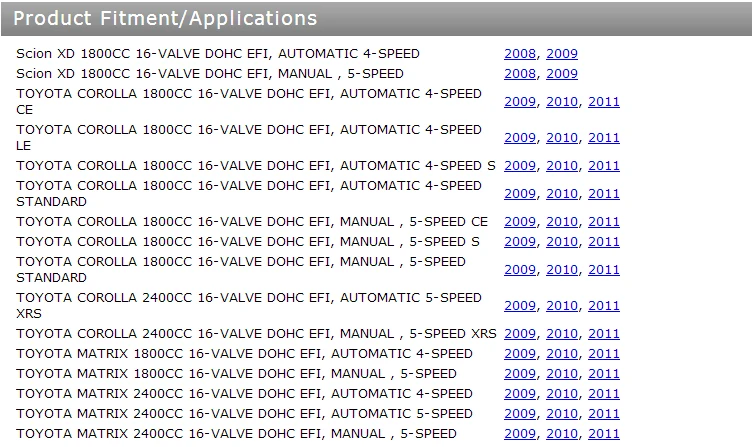Open 2011 for Matrix 2400CC Automatic 4-Speed

(x=604, y=394)
